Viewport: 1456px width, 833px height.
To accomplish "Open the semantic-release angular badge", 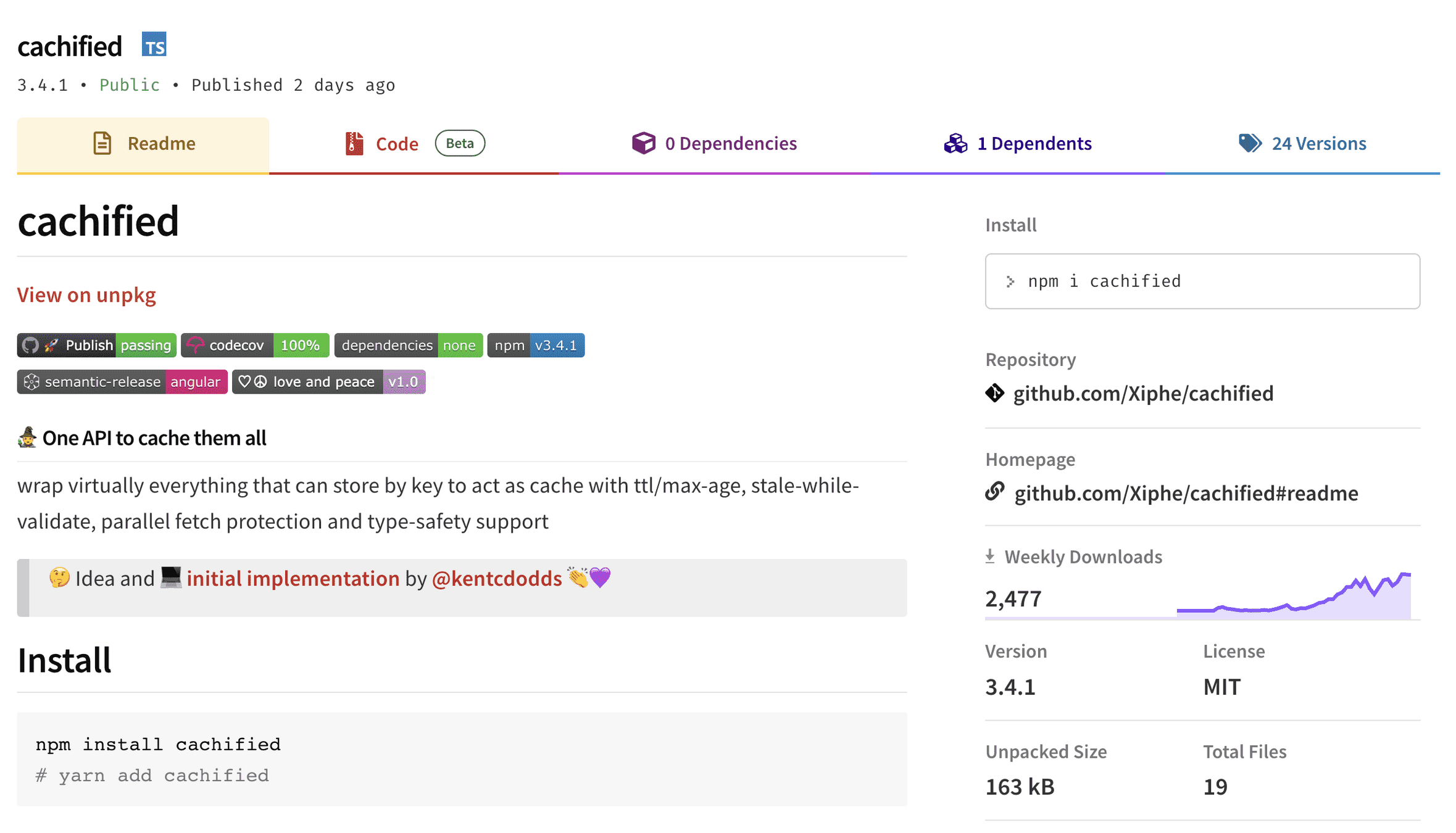I will point(122,382).
